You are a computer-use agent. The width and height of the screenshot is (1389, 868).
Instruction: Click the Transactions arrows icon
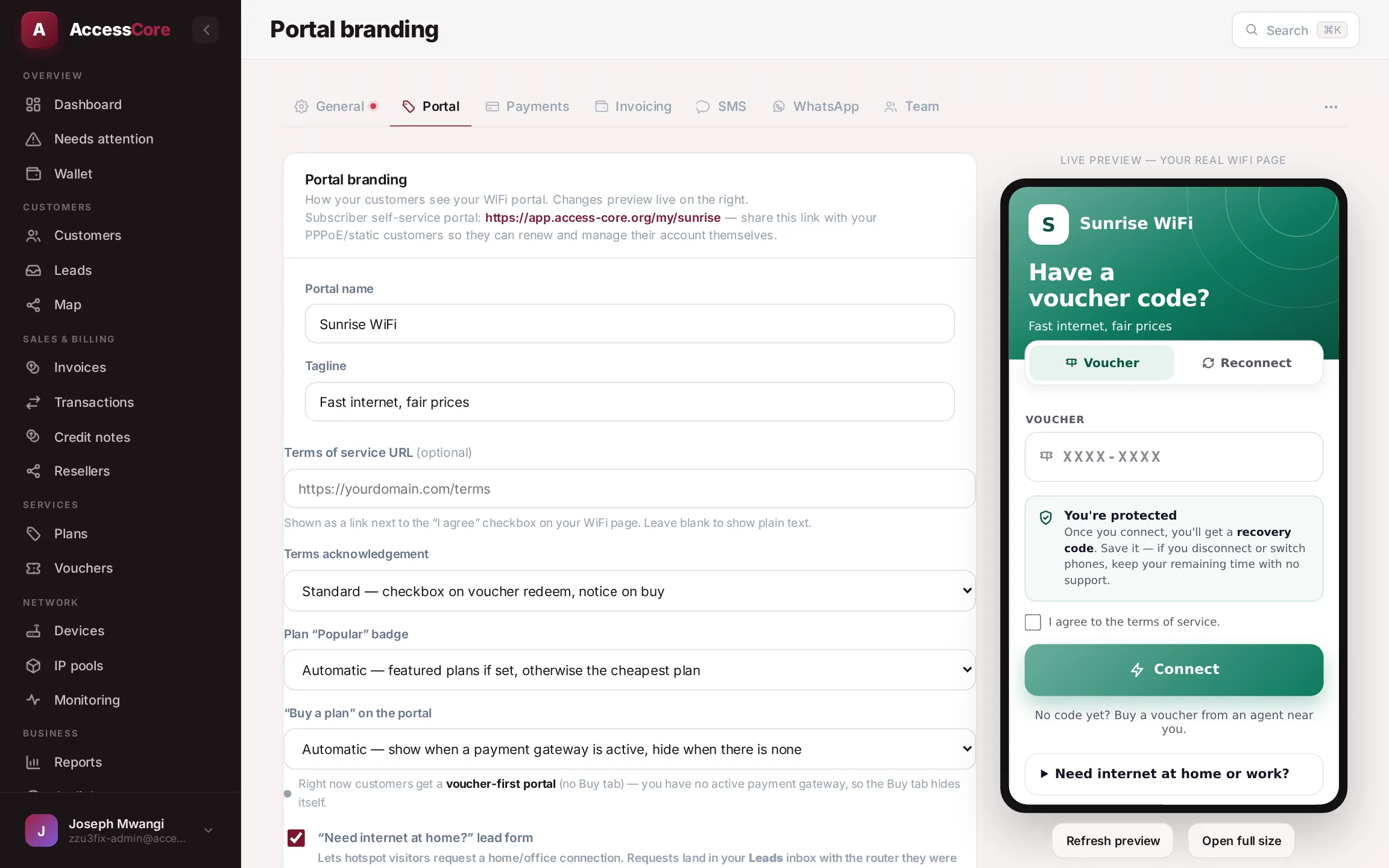click(33, 402)
